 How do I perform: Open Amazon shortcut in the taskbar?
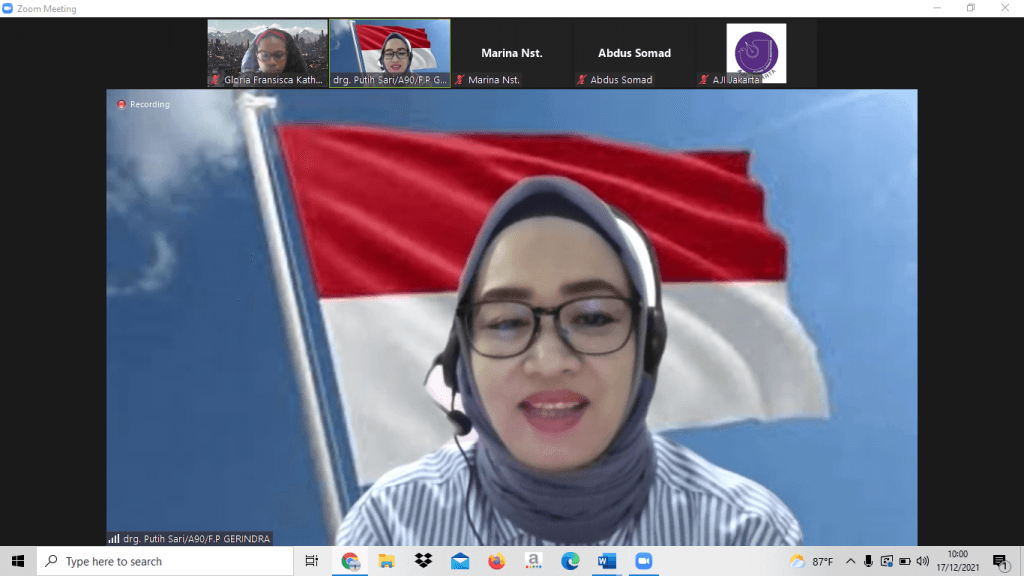point(534,561)
